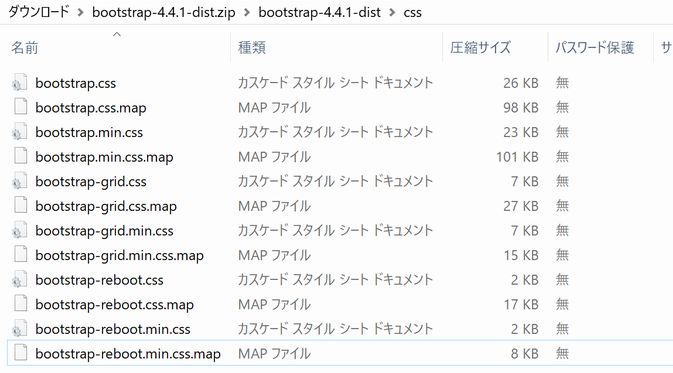Viewport: 673px width, 373px height.
Task: Click the 27 KB compressed size value
Action: coord(521,206)
